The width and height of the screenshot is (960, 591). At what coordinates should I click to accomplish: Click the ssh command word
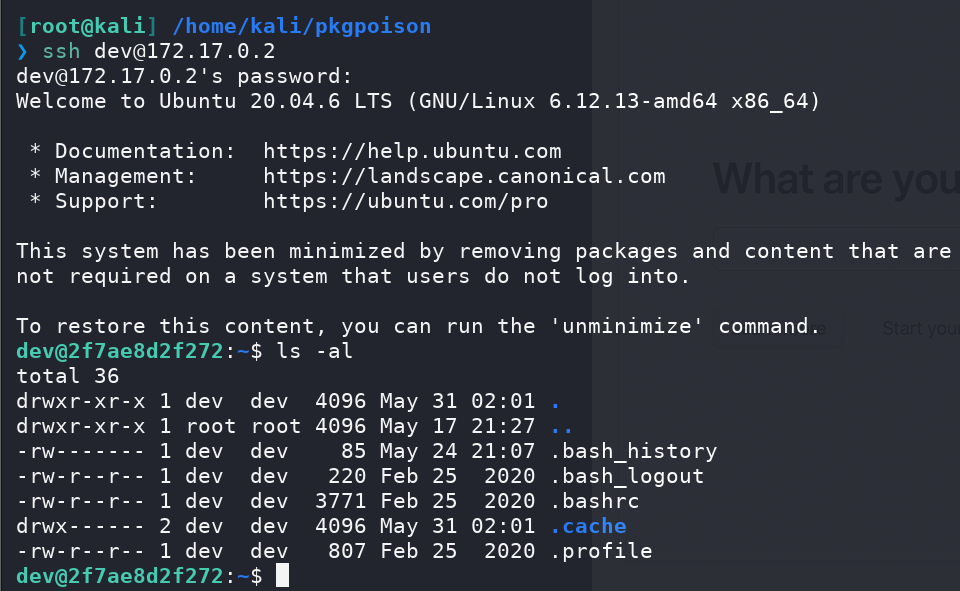point(61,51)
